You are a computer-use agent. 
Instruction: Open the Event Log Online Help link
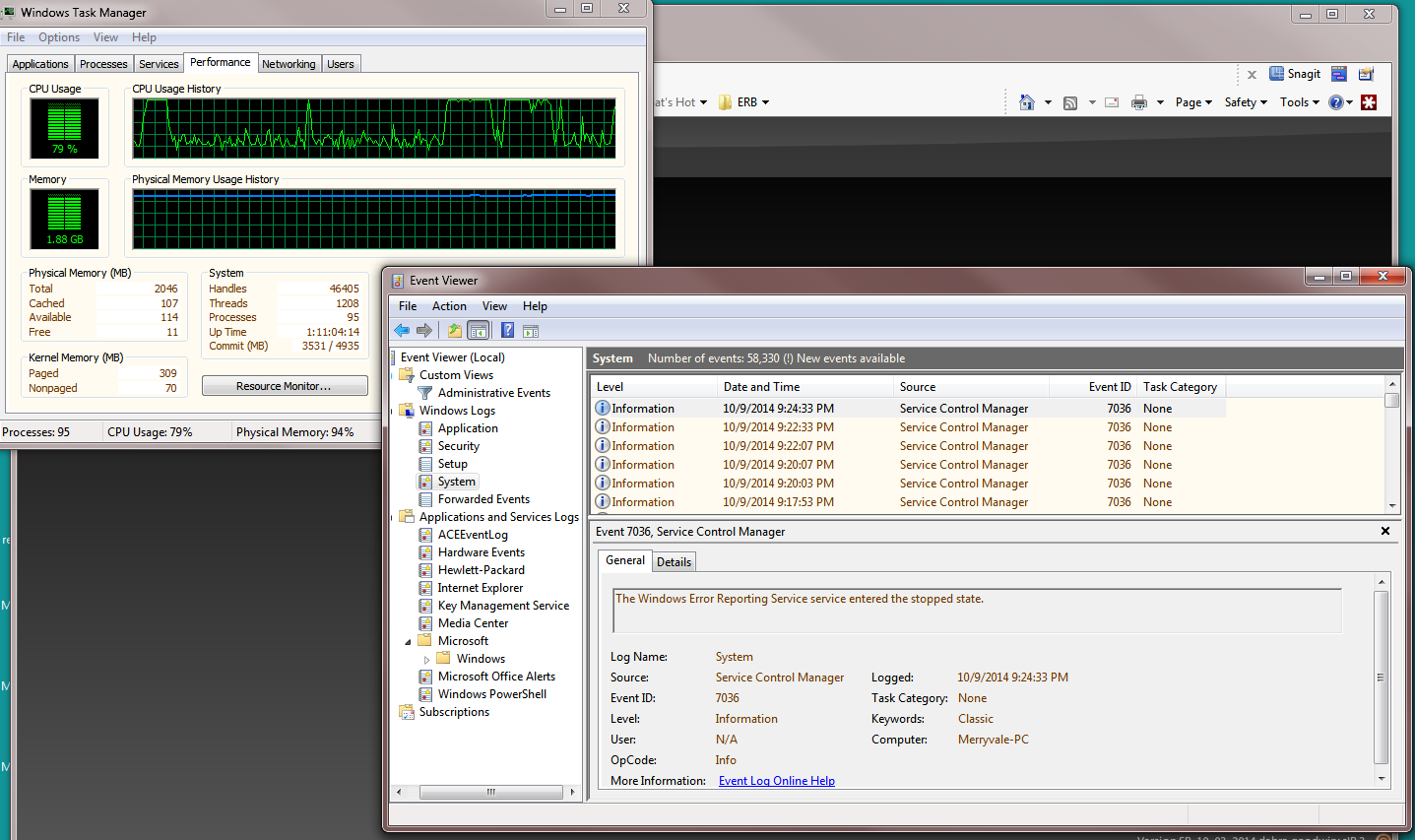776,781
